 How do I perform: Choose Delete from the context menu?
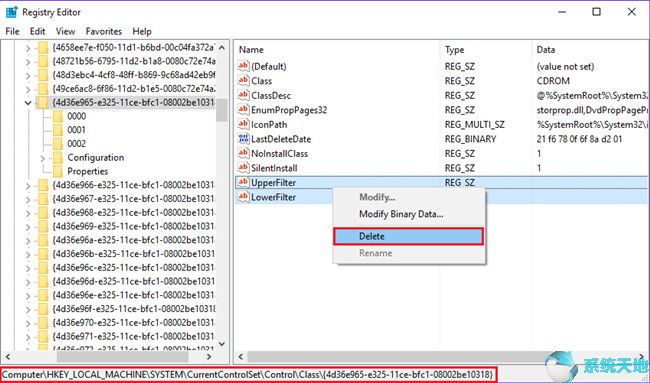click(x=408, y=236)
